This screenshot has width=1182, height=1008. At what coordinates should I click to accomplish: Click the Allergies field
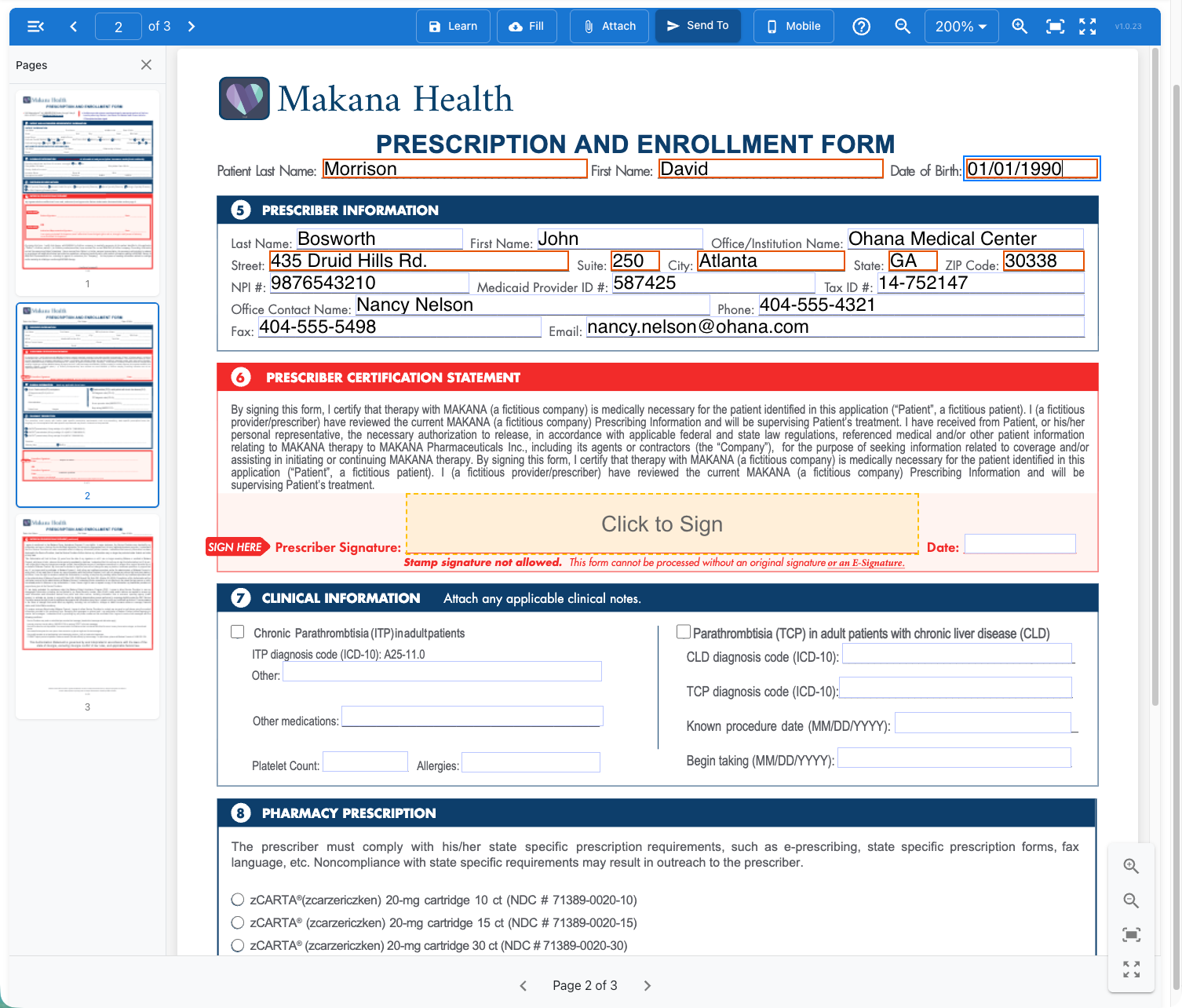tap(531, 762)
